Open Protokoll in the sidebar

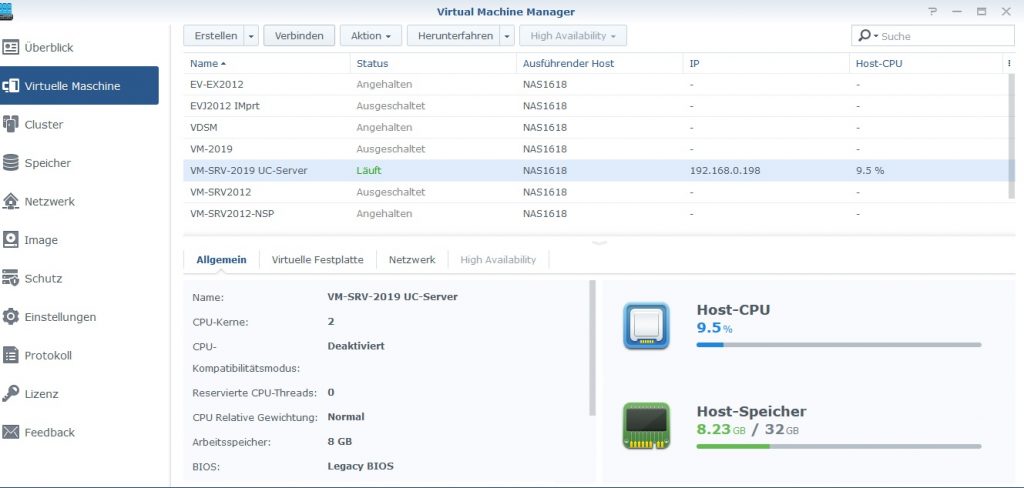point(79,355)
